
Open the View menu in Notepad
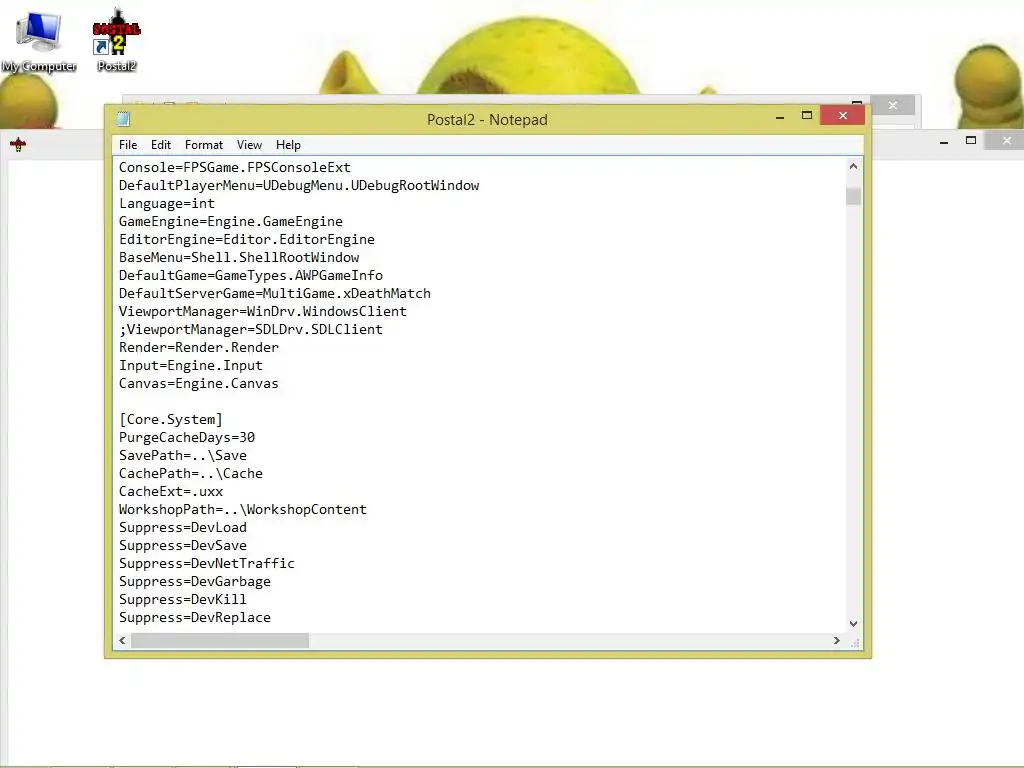pos(249,145)
